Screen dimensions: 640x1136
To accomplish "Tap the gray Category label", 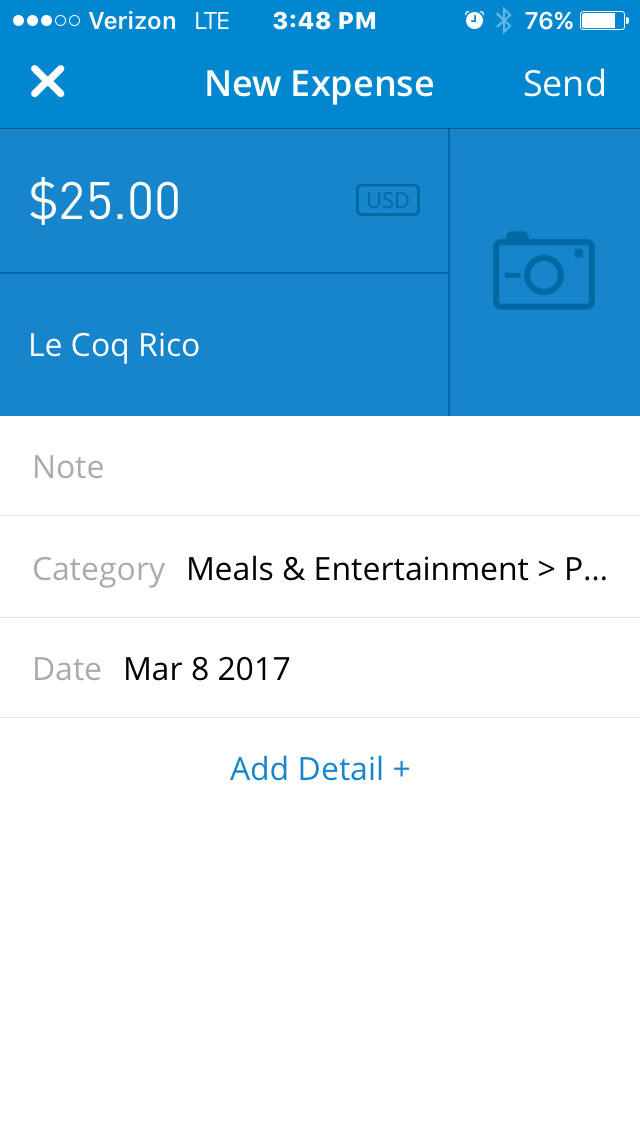I will (98, 568).
